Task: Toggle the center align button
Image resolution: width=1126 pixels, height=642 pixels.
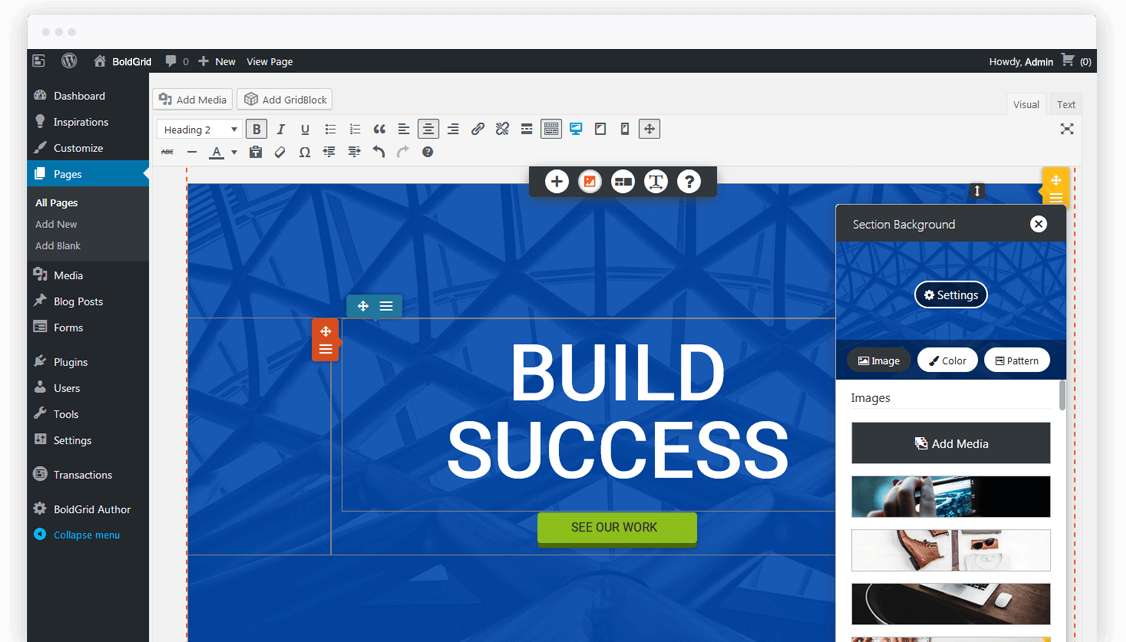Action: point(428,129)
